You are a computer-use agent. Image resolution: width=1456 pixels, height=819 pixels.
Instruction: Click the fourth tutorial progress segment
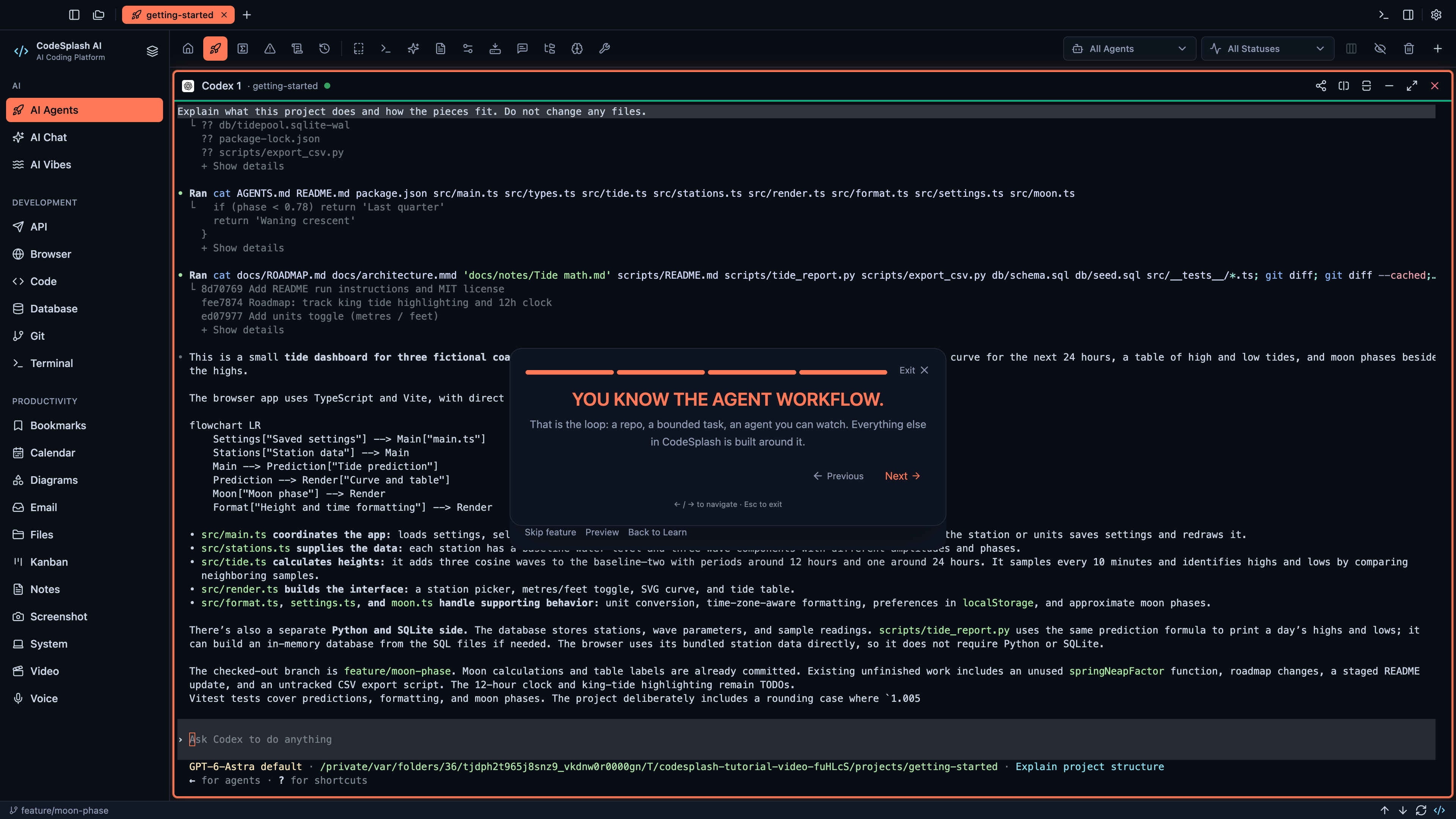tap(843, 372)
